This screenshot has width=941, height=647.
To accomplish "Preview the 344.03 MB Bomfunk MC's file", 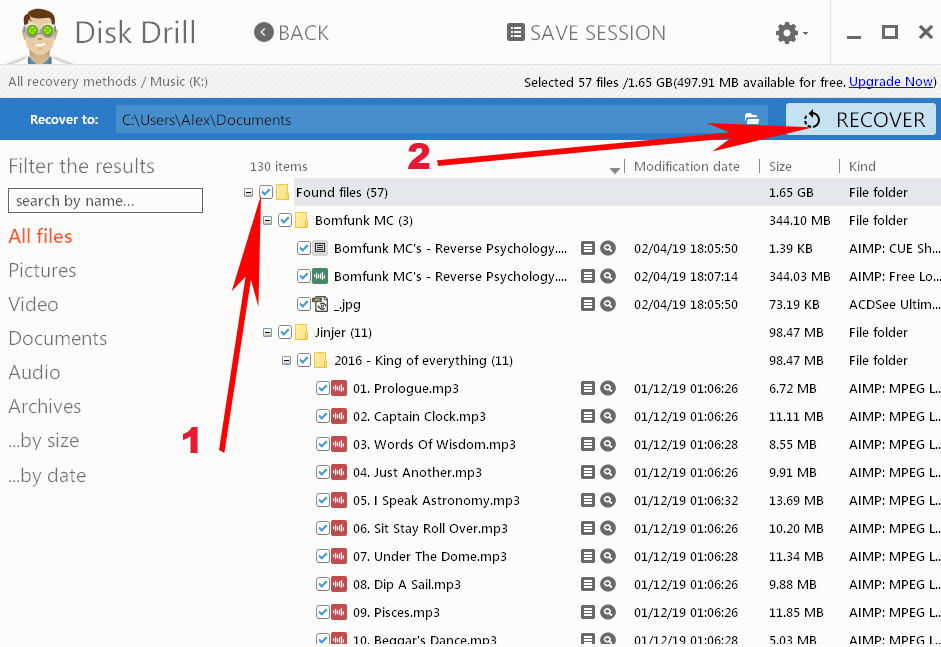I will [x=608, y=276].
